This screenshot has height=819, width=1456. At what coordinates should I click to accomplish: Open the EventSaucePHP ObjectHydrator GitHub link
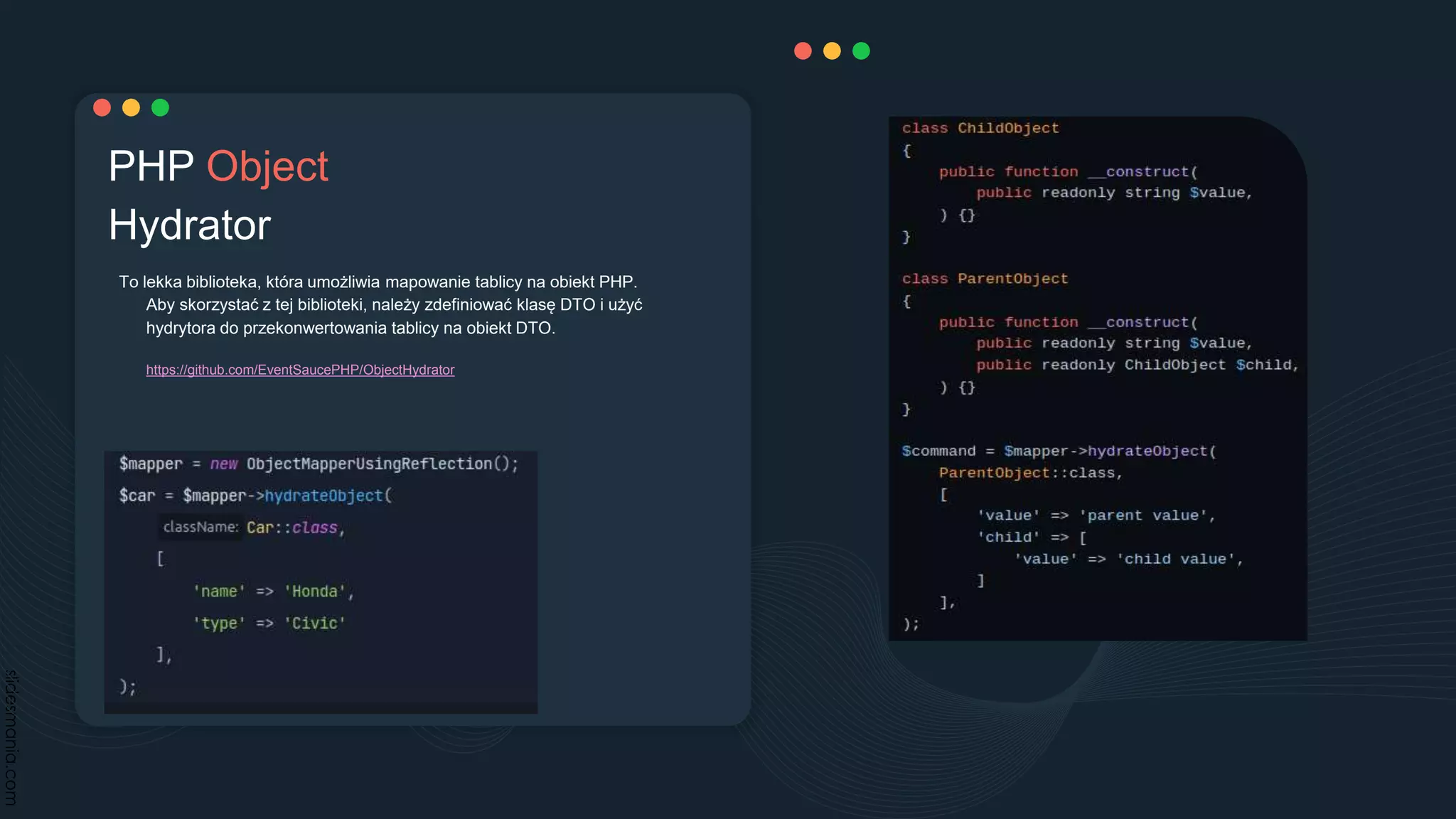point(300,370)
